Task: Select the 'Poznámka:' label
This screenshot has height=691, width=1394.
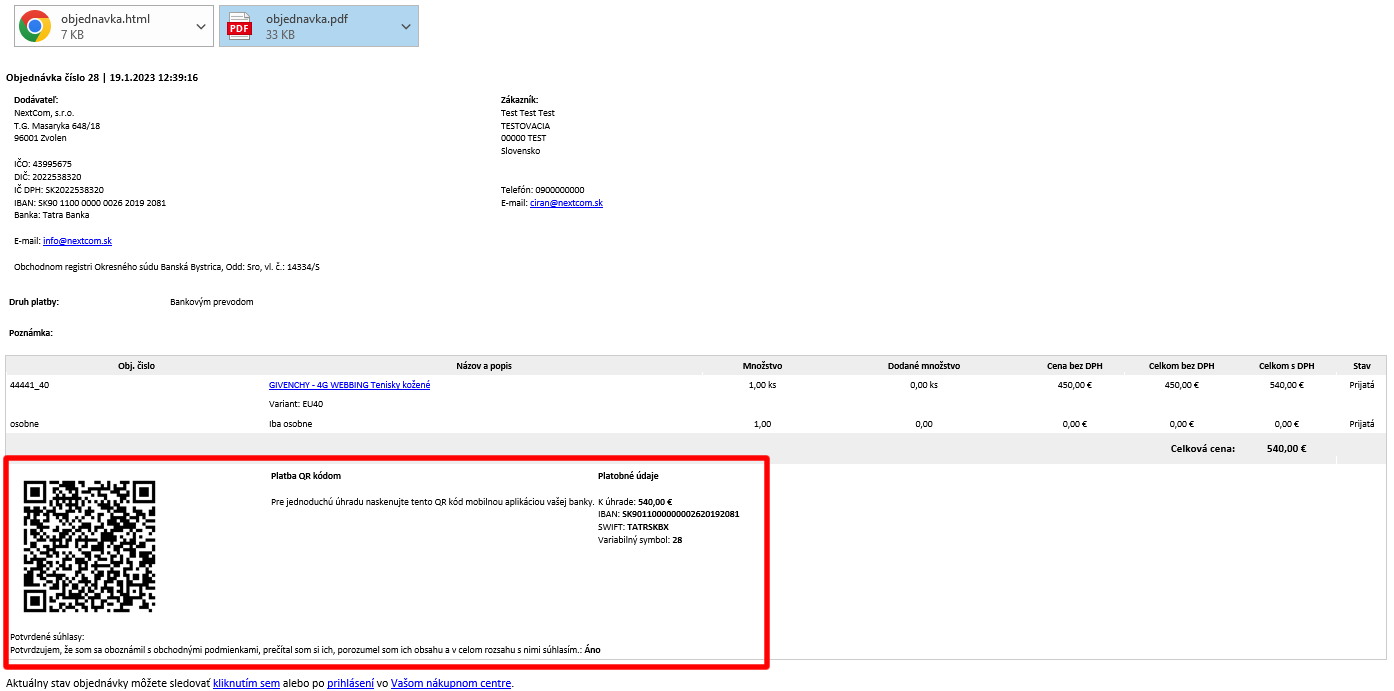Action: click(31, 332)
